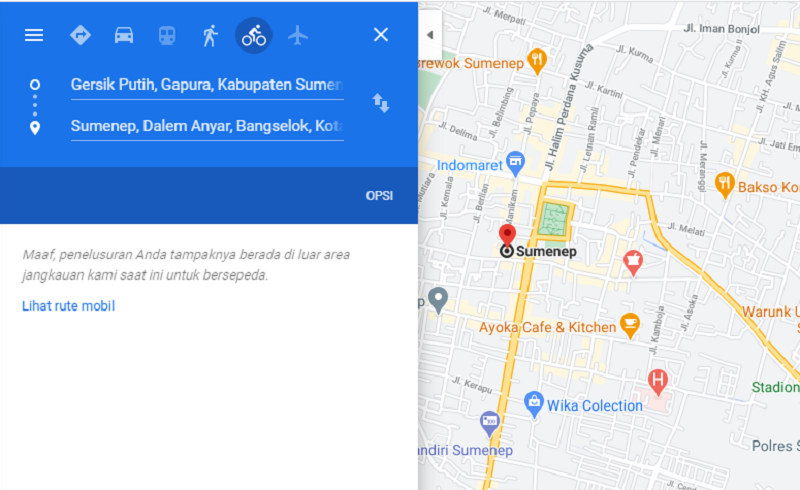Viewport: 800px width, 490px height.
Task: Collapse the side panel arrow
Action: tap(430, 35)
